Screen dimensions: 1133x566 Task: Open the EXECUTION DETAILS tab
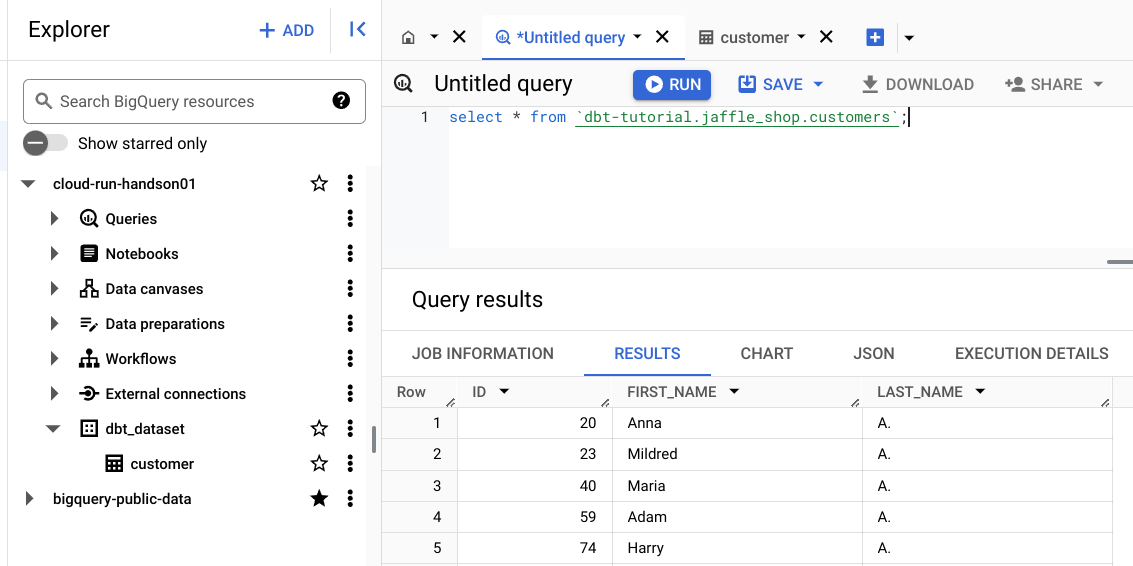tap(1032, 353)
